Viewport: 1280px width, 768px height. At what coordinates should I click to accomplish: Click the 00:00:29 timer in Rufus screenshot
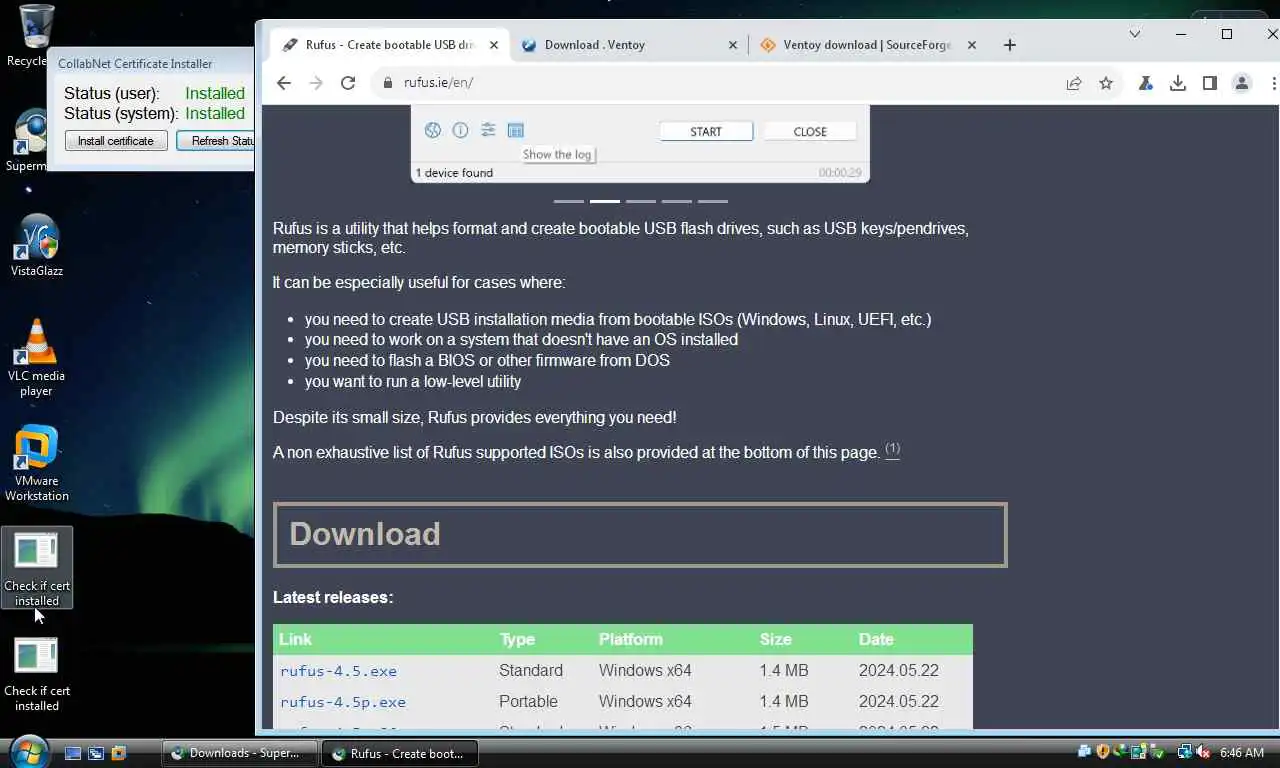click(840, 173)
